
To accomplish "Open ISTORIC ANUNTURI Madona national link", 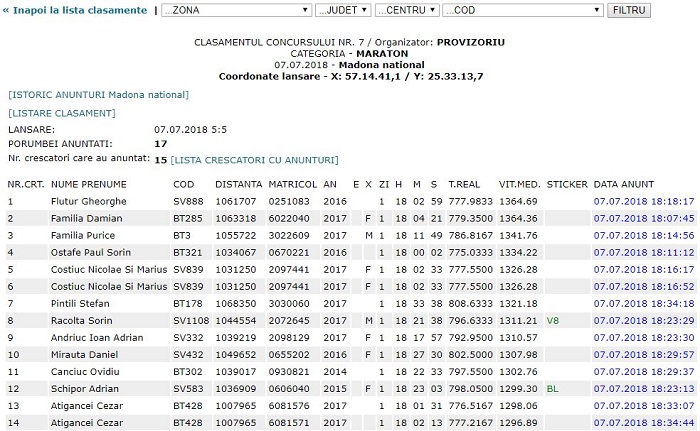I will (98, 95).
